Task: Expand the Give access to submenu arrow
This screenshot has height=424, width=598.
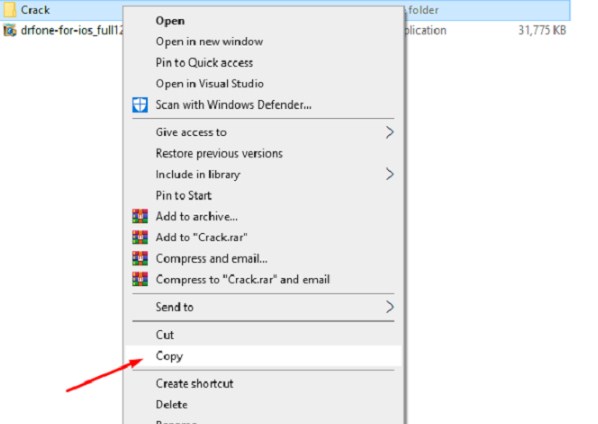Action: [x=389, y=132]
